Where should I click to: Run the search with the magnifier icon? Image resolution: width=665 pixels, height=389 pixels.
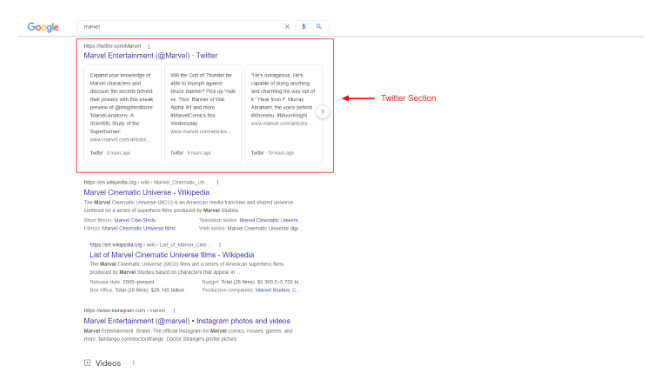coord(319,26)
